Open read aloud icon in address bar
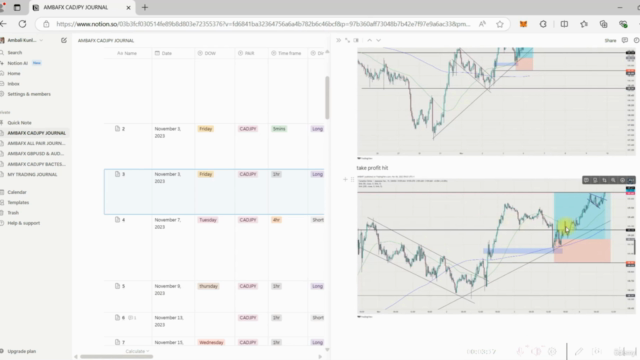Viewport: 640px width, 360px height. [482, 24]
